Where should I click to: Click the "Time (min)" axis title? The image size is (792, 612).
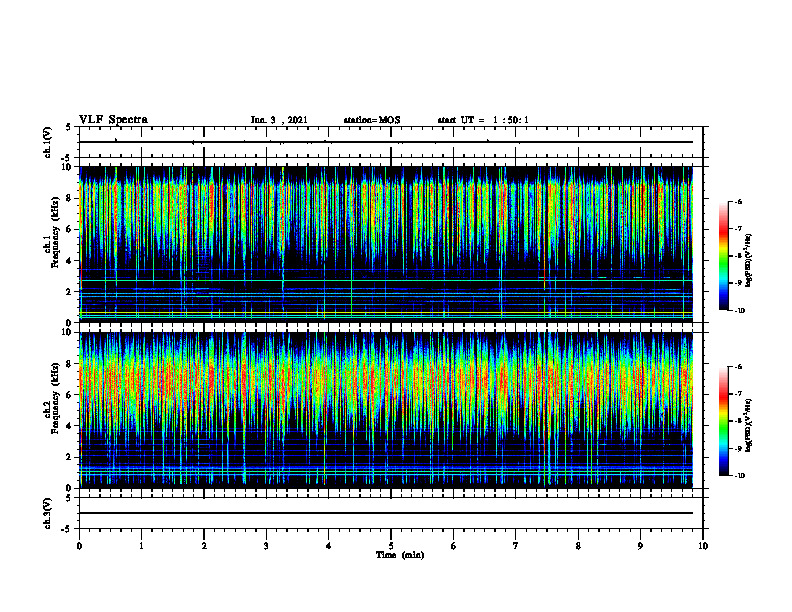(x=400, y=555)
